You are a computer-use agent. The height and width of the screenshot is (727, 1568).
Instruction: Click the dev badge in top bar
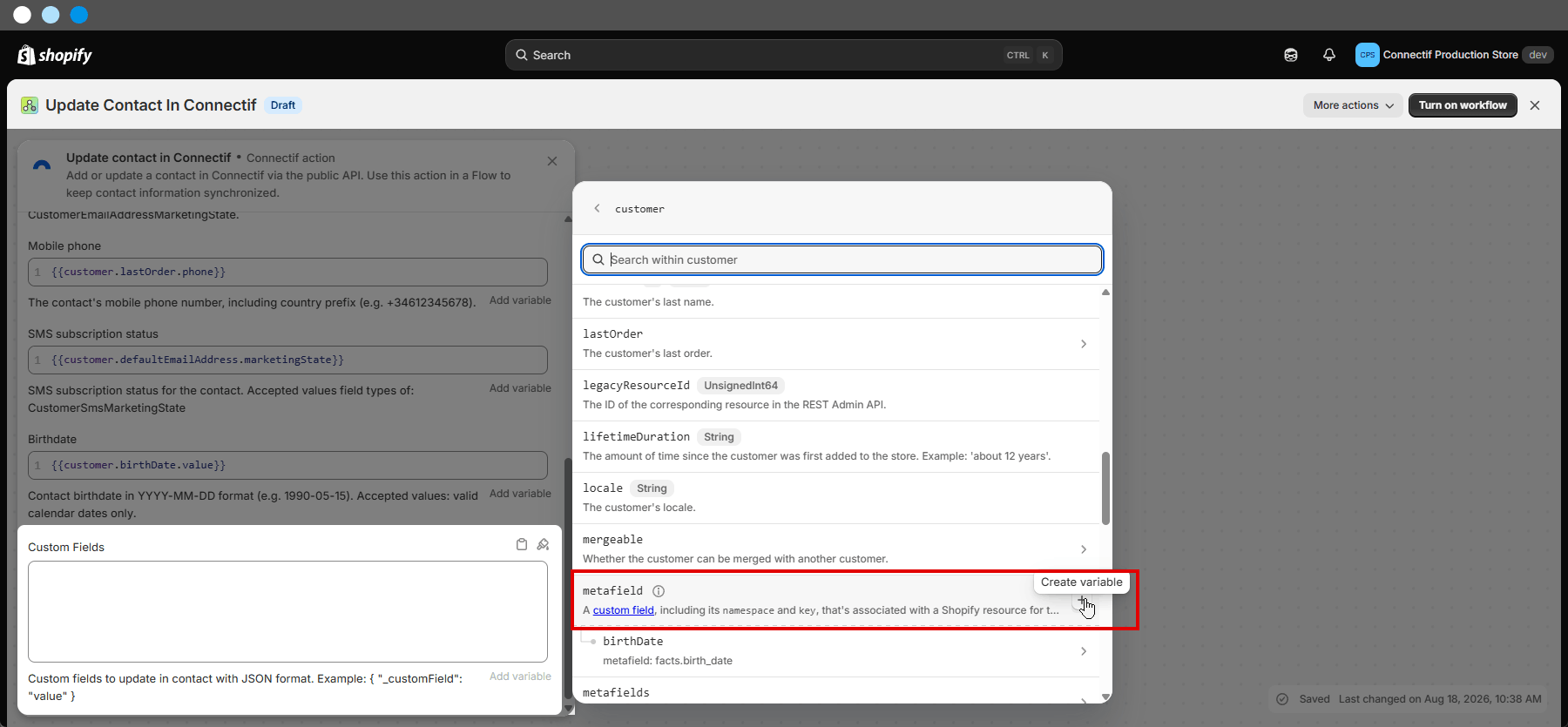point(1538,55)
